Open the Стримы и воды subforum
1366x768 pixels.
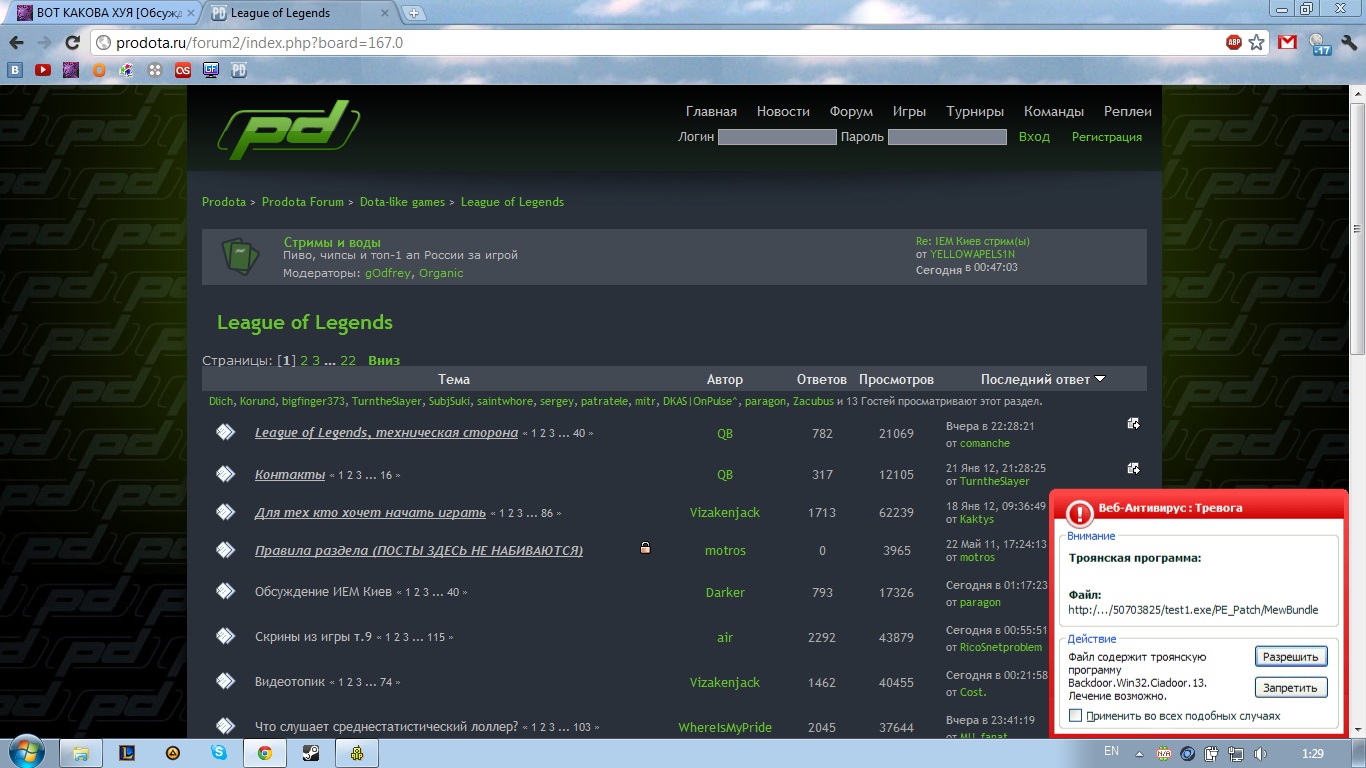point(332,242)
